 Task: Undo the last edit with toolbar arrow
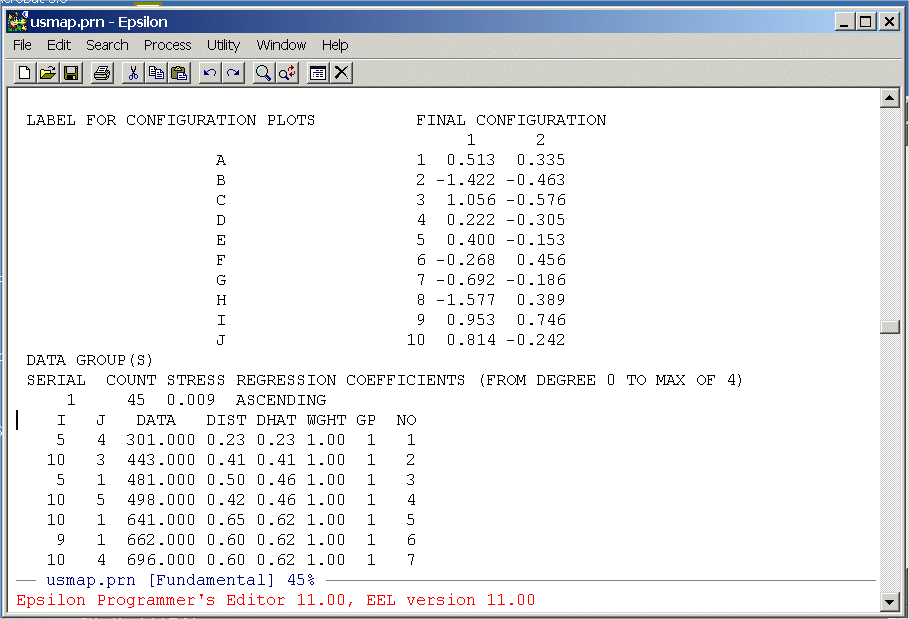point(210,73)
